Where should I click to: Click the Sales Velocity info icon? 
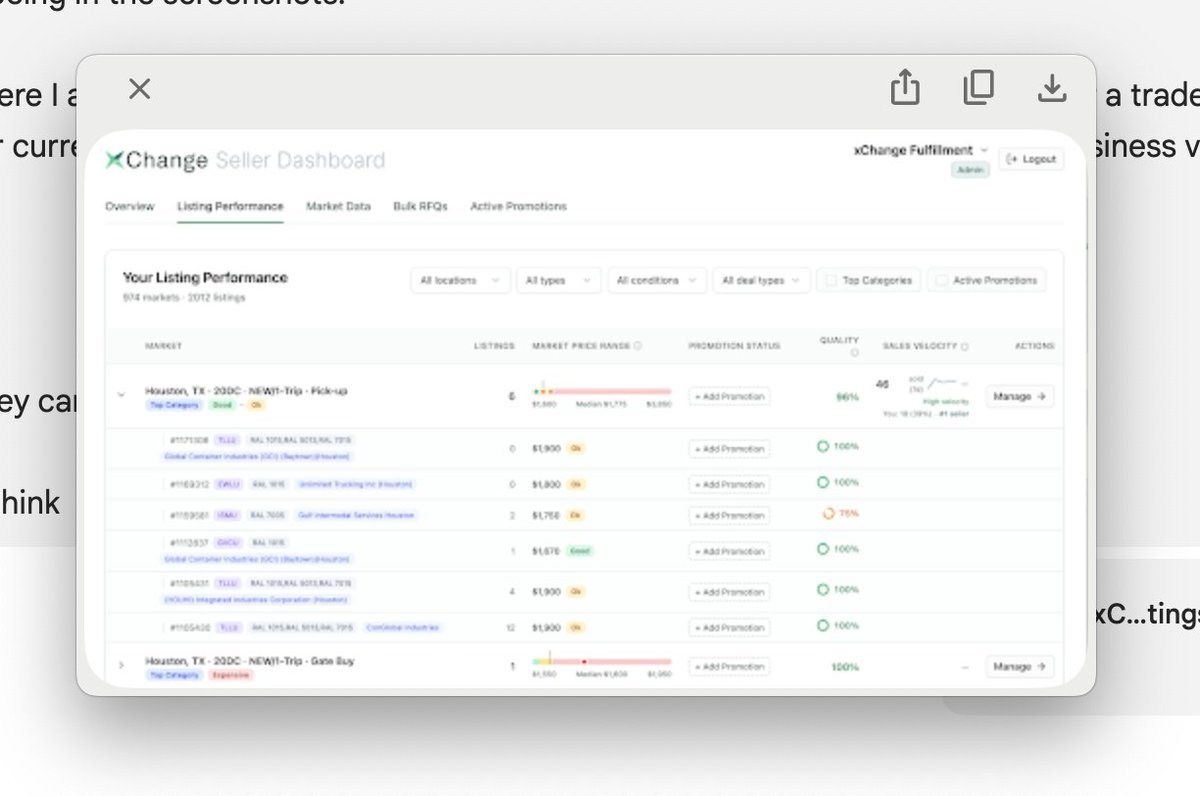click(x=965, y=346)
